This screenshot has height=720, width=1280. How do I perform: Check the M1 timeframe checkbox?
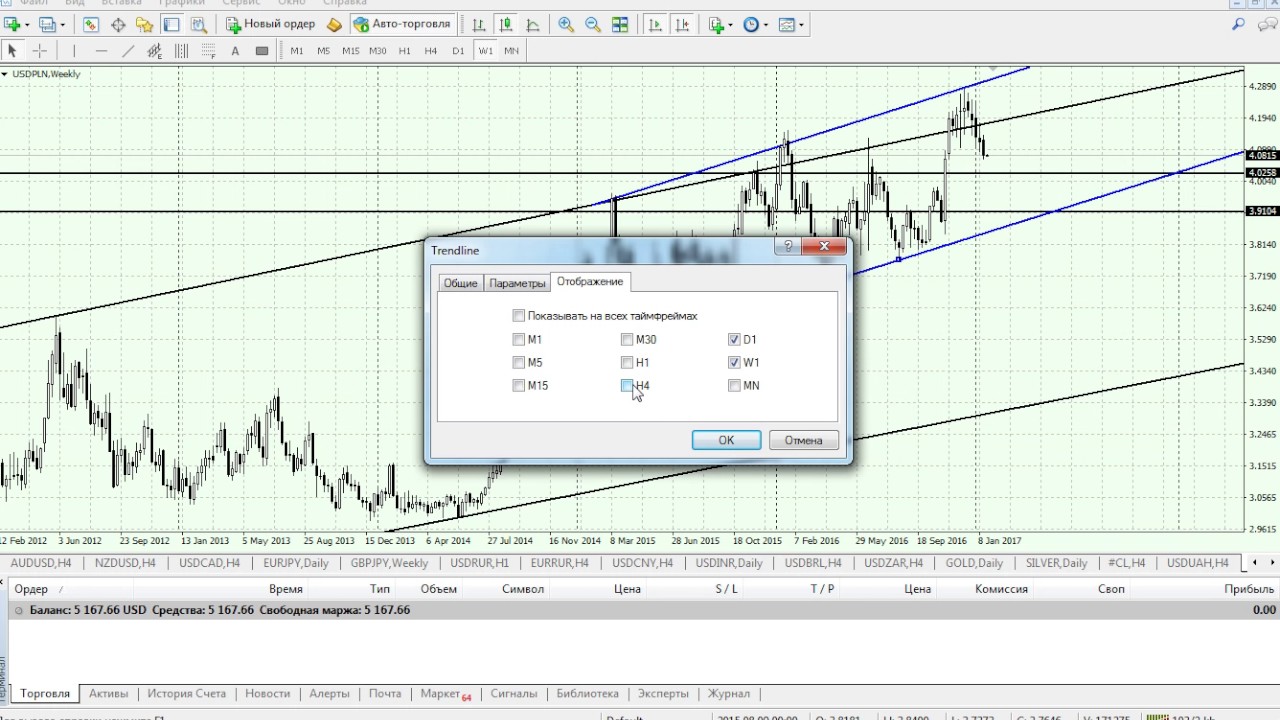[x=519, y=339]
